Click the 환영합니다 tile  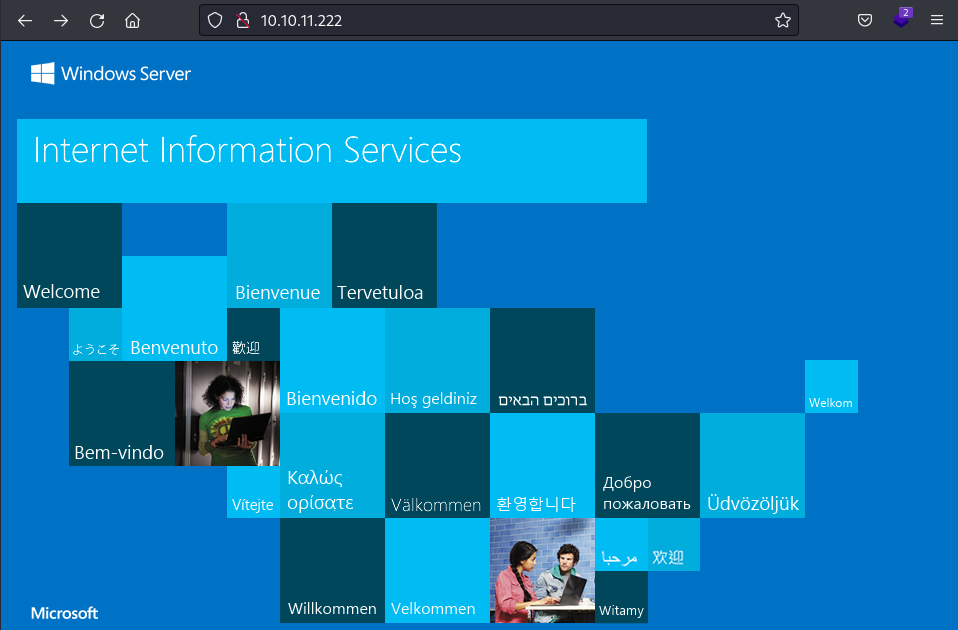tap(542, 466)
